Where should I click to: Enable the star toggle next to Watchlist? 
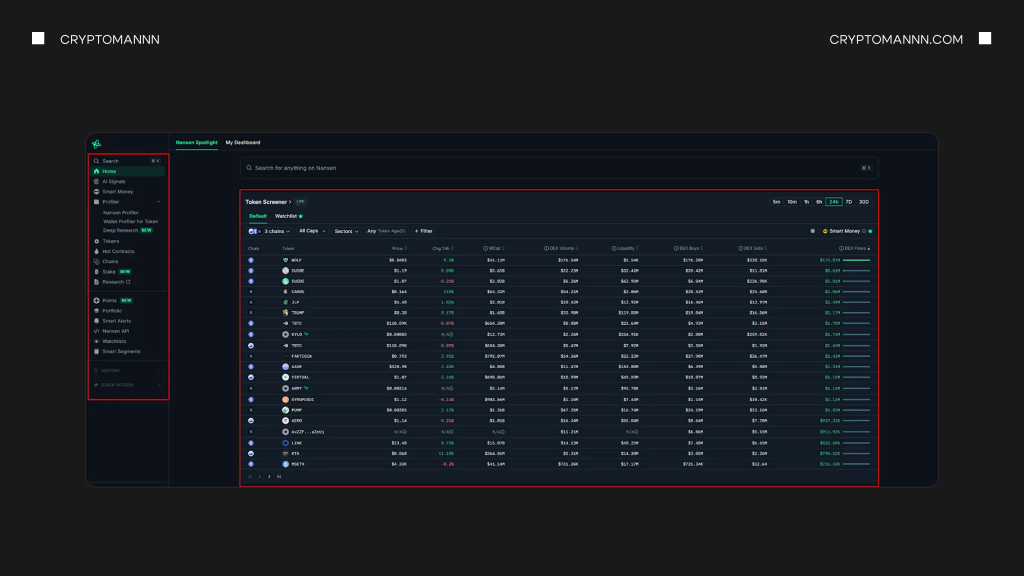[x=301, y=216]
